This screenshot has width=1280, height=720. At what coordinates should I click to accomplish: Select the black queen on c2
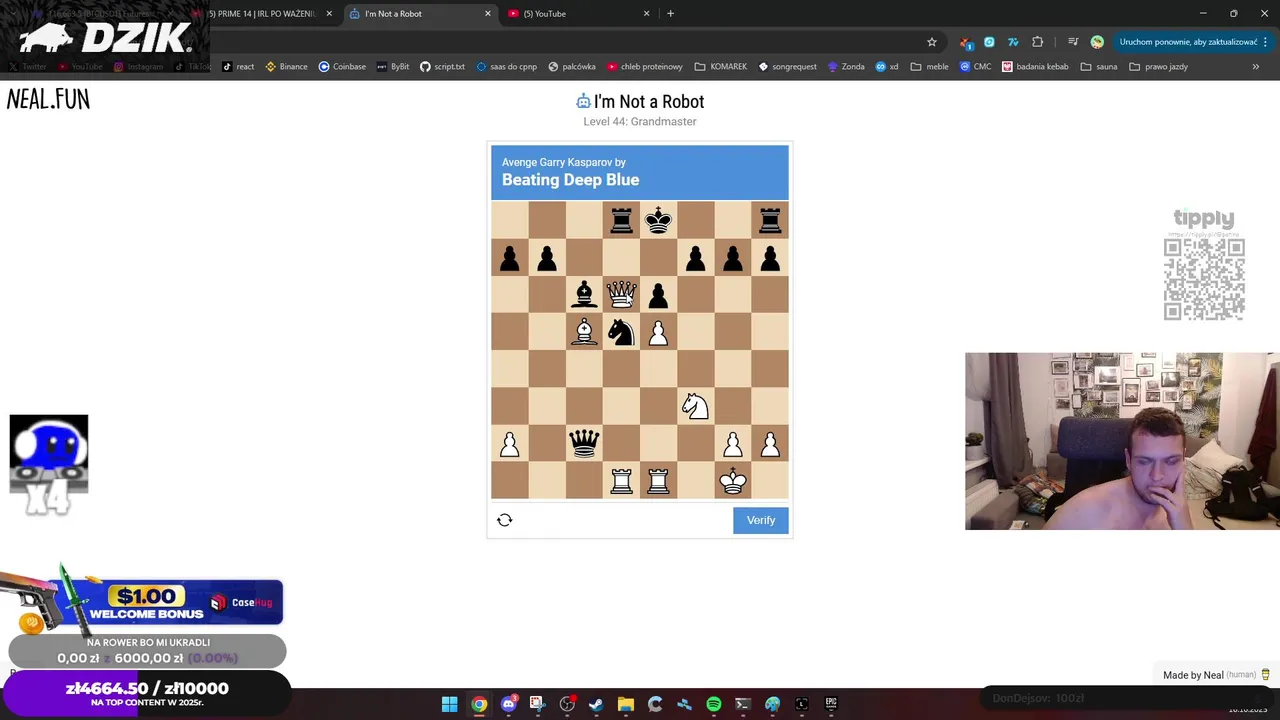tap(584, 442)
